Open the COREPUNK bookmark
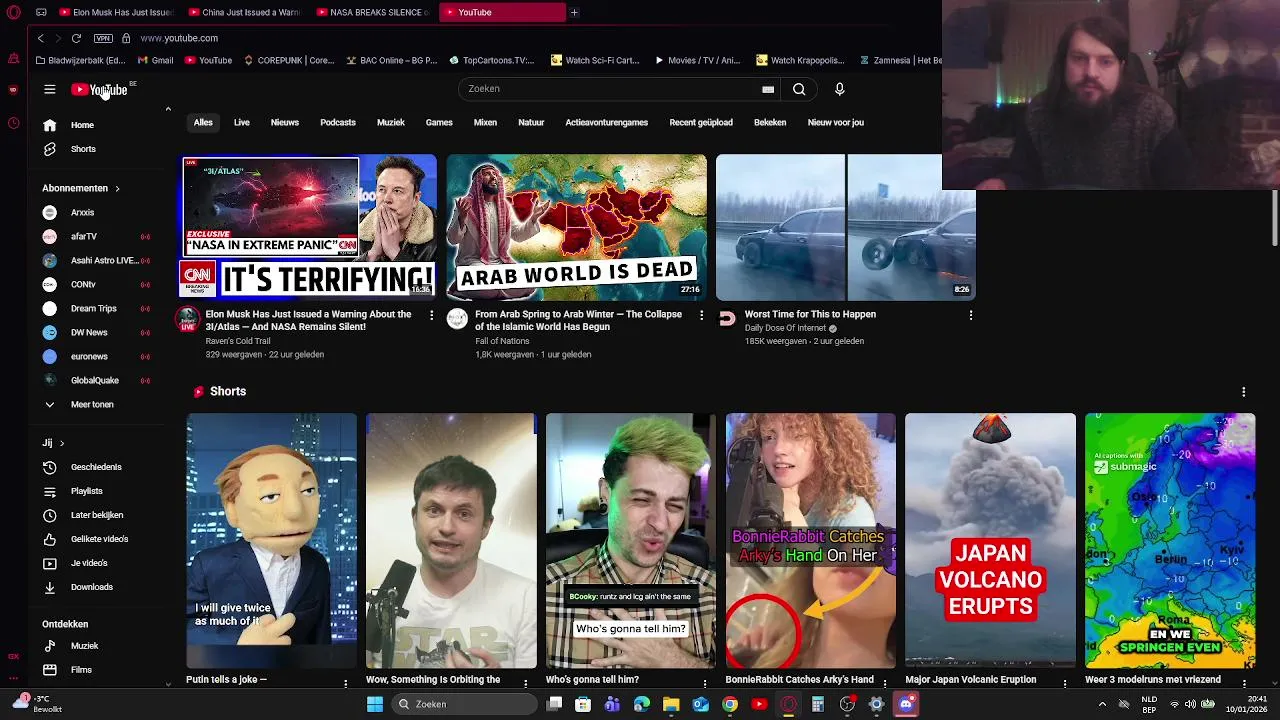The width and height of the screenshot is (1280, 720). point(289,60)
